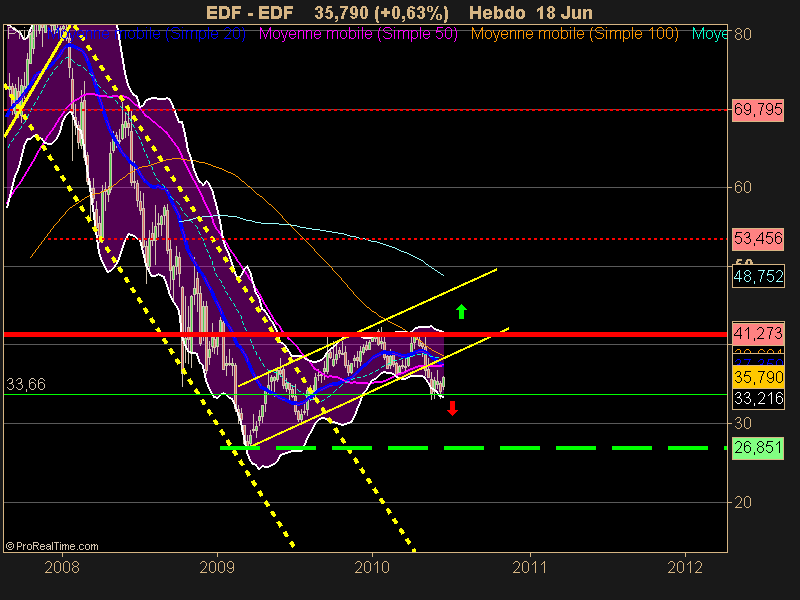Click the 69,795 red price label

point(758,110)
